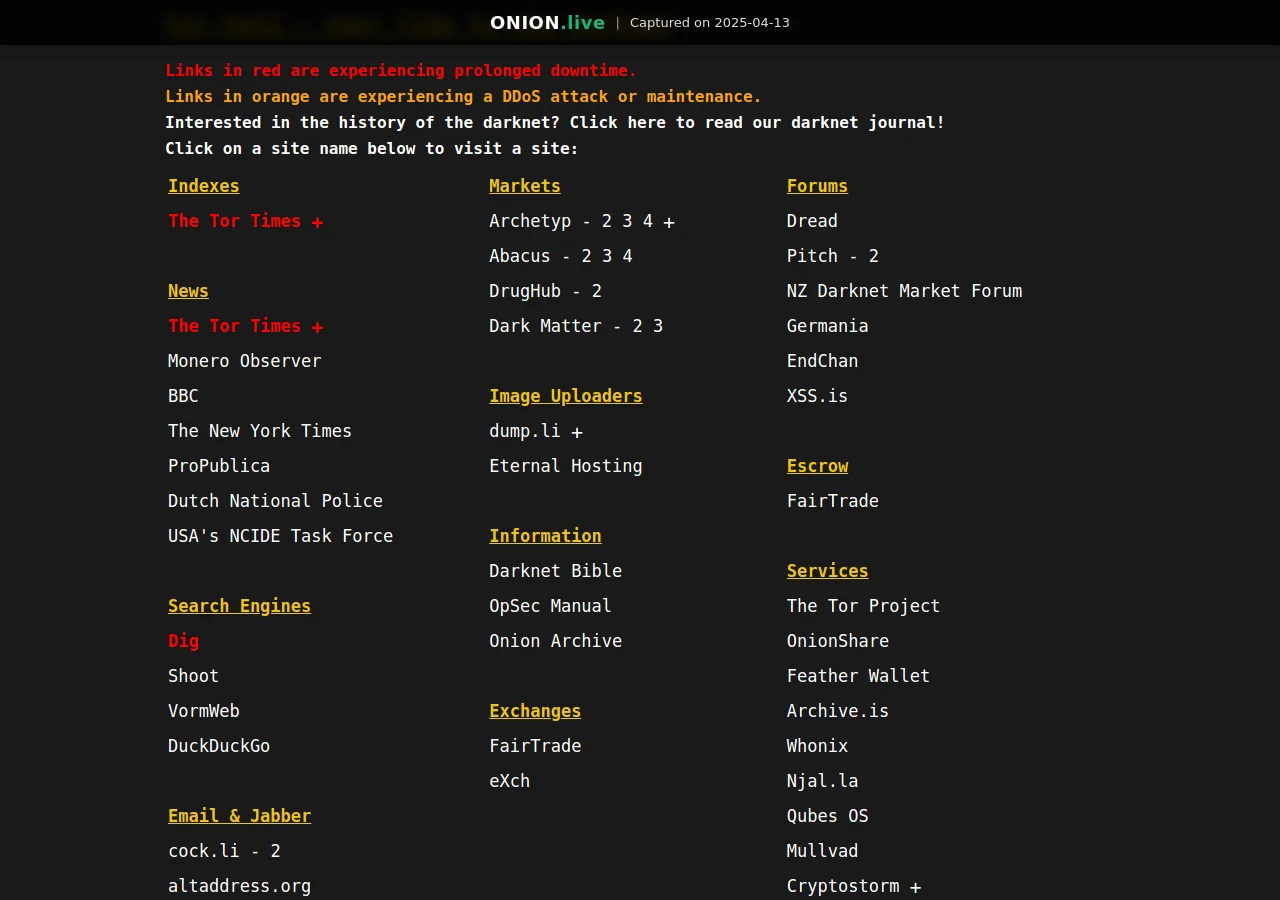Screen dimensions: 1280x900
Task: Open The Tor Times link under News
Action: [234, 326]
